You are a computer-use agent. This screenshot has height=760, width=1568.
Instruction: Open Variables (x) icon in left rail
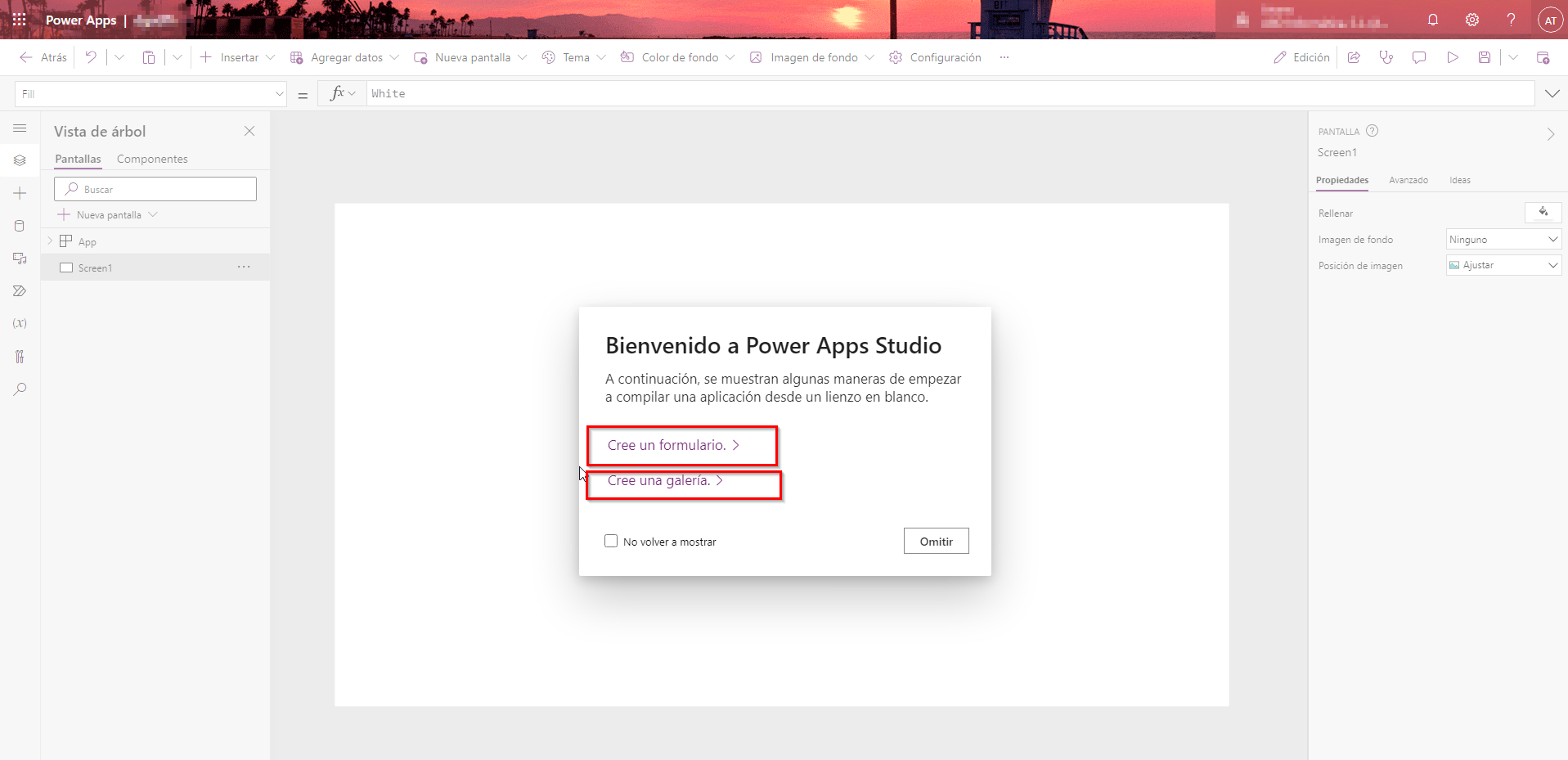(x=20, y=323)
